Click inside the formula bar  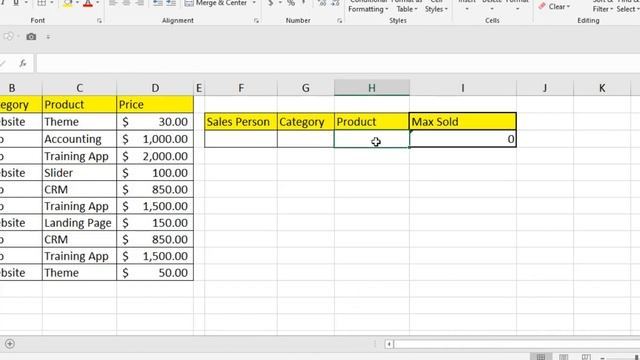(338, 63)
